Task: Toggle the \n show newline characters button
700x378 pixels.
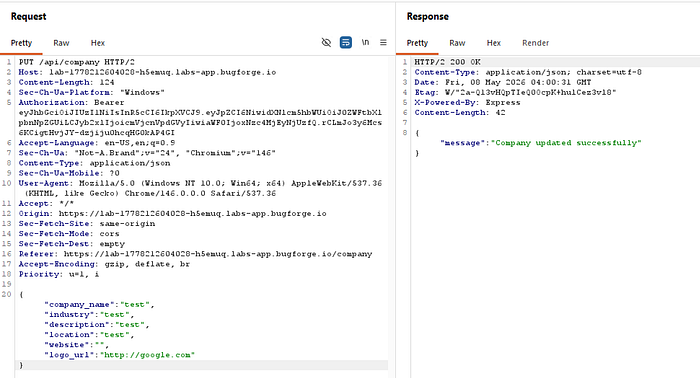Action: pyautogui.click(x=365, y=42)
